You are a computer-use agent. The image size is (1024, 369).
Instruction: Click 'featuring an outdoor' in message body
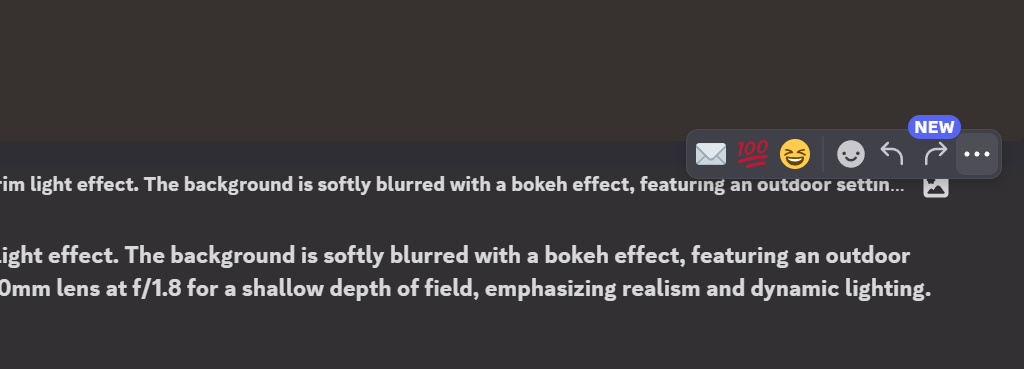pos(800,255)
